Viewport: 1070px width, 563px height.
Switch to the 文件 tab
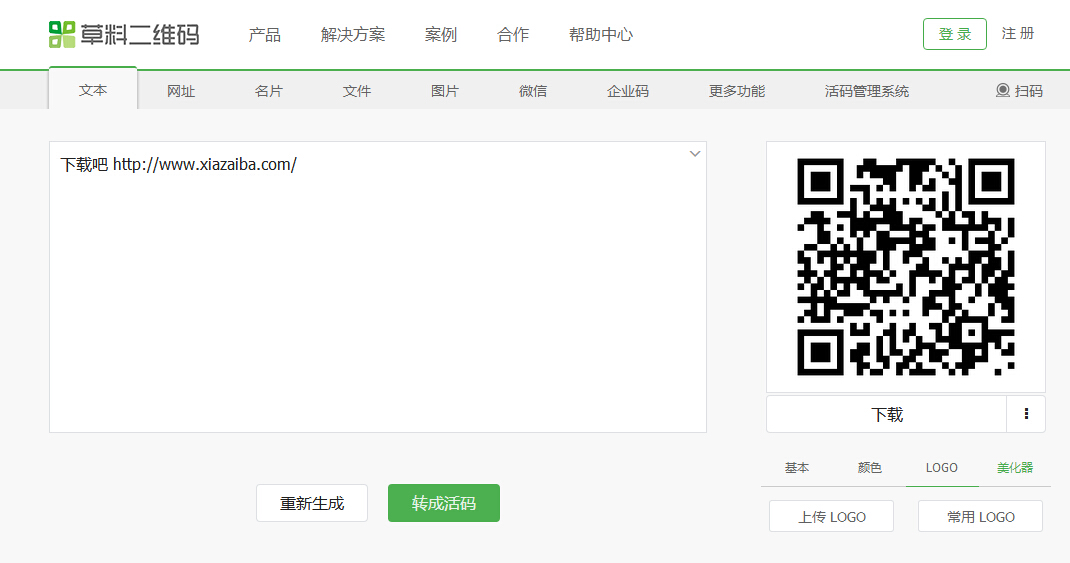[357, 91]
